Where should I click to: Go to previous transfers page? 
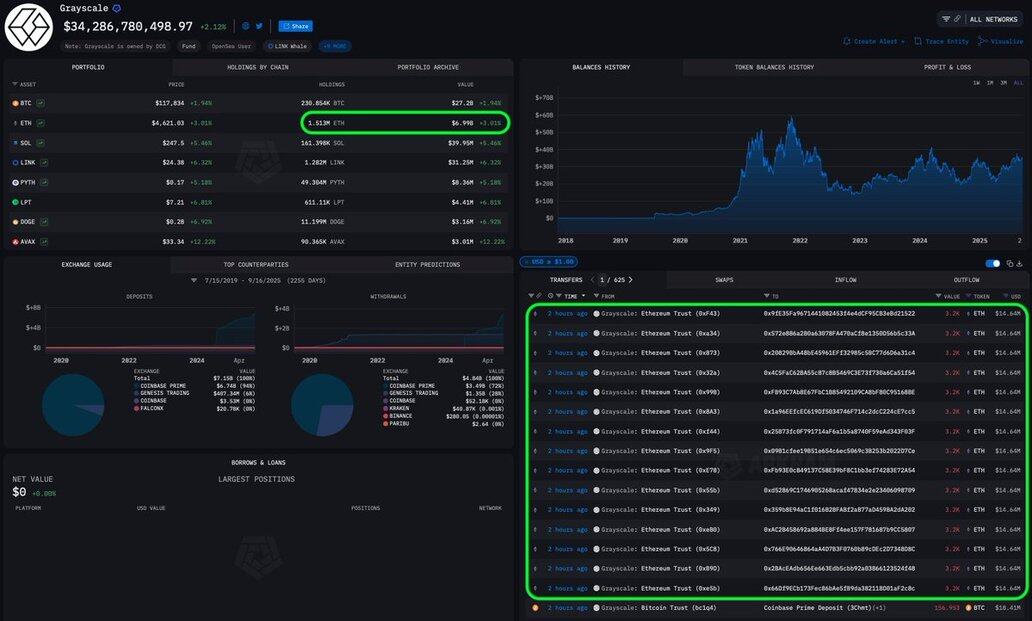pyautogui.click(x=592, y=280)
